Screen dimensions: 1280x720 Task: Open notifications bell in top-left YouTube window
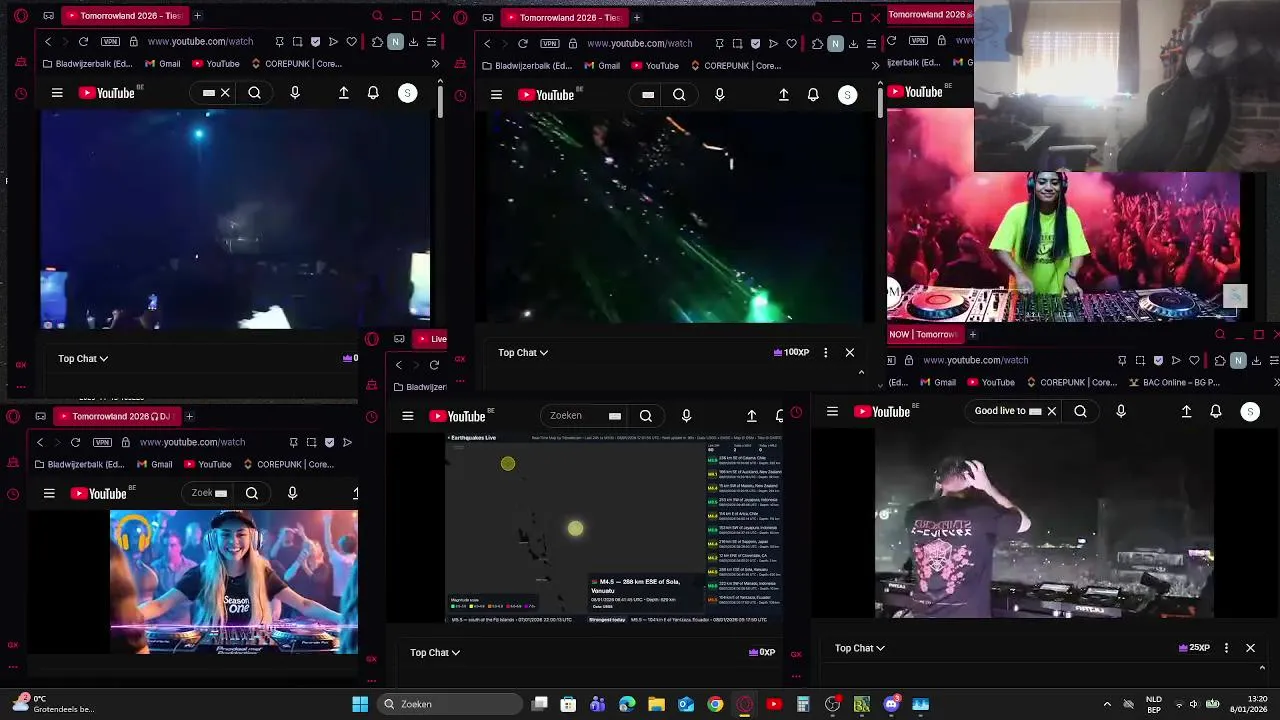[x=373, y=93]
